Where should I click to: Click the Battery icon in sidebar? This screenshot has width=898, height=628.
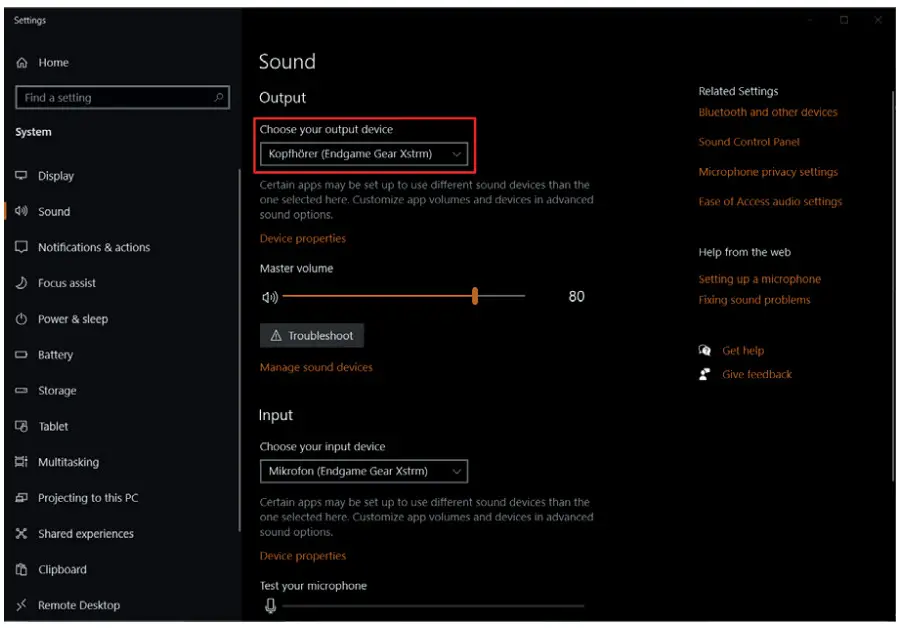22,355
